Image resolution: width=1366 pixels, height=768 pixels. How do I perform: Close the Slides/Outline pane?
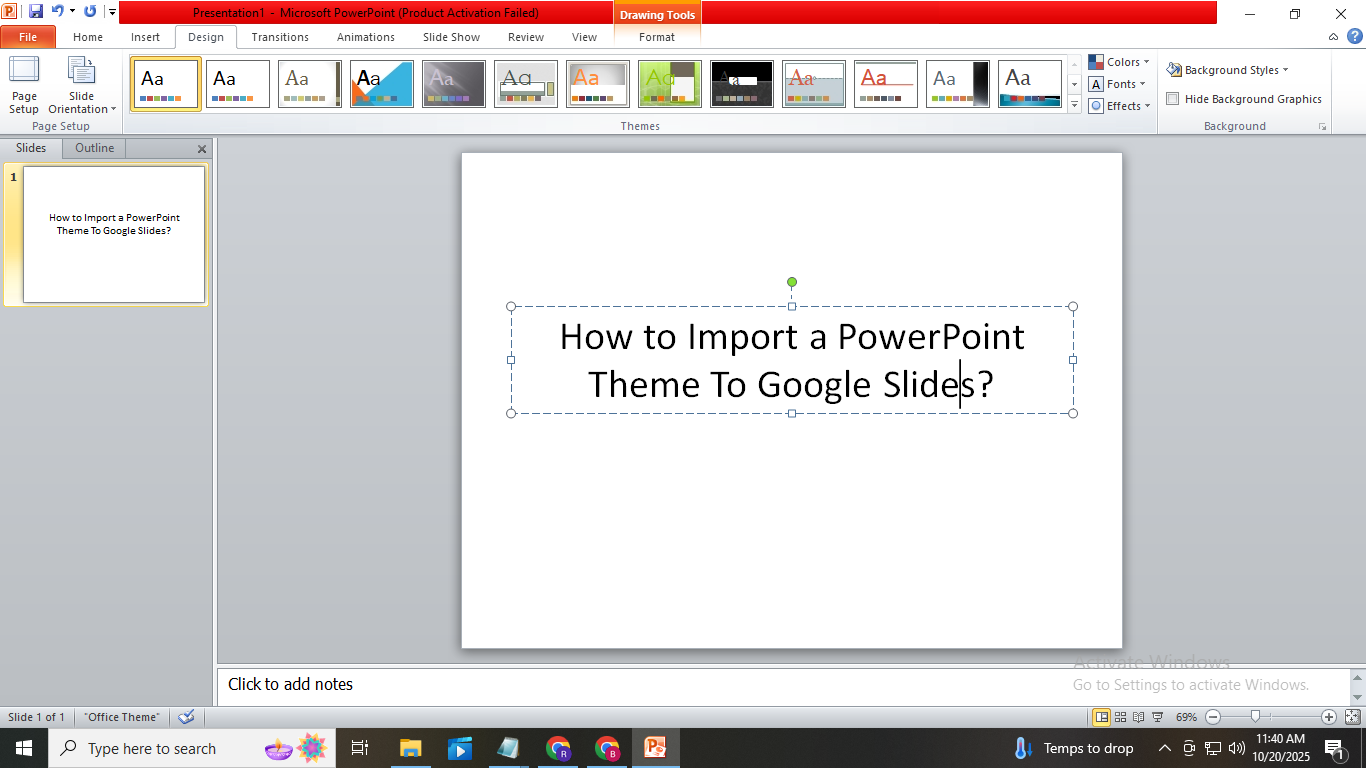202,149
